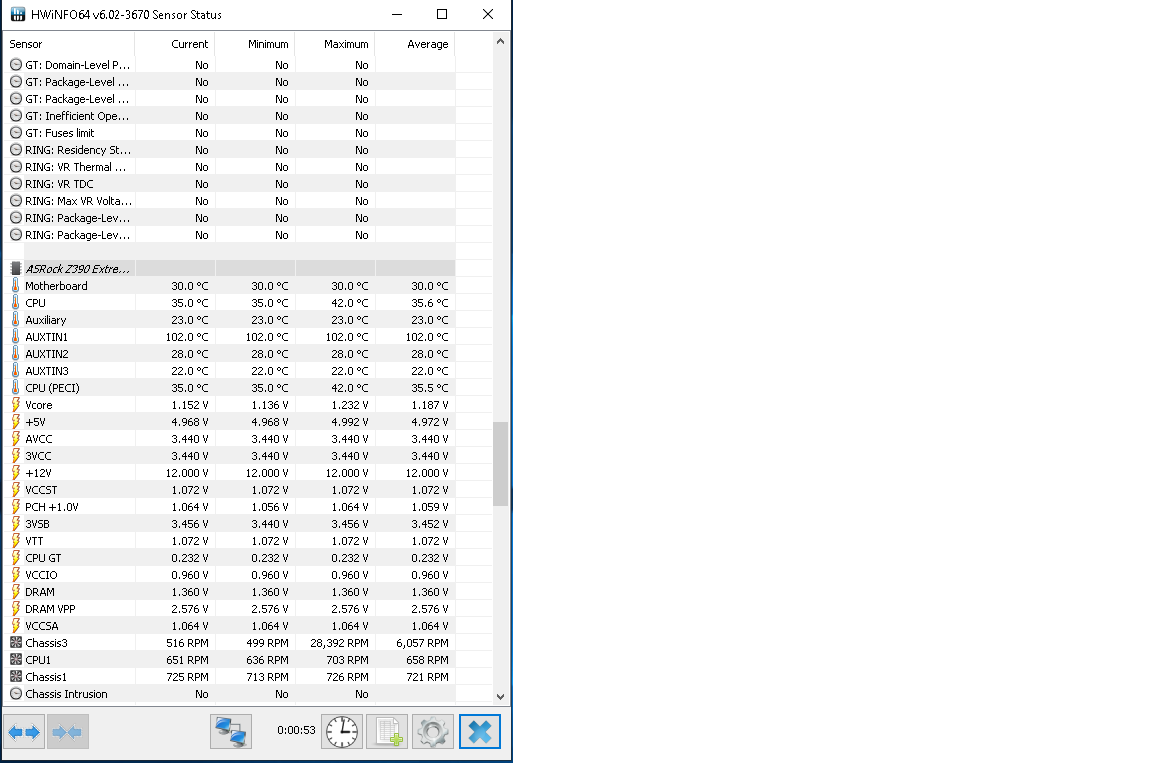Click the fan icon beside Chassis1
The width and height of the screenshot is (1152, 763).
click(15, 676)
